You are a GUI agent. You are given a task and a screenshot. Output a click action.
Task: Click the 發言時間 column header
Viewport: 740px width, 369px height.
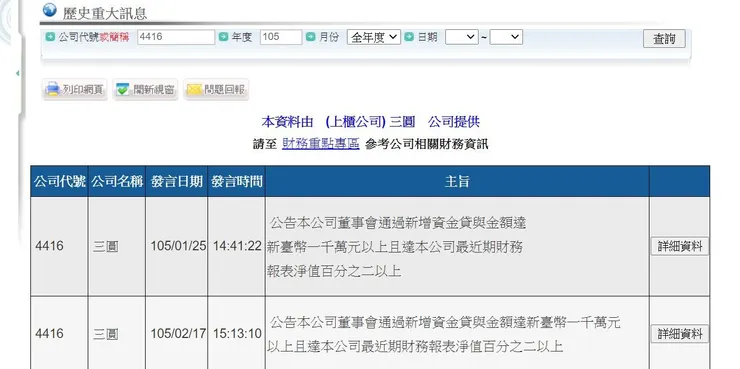(x=236, y=181)
